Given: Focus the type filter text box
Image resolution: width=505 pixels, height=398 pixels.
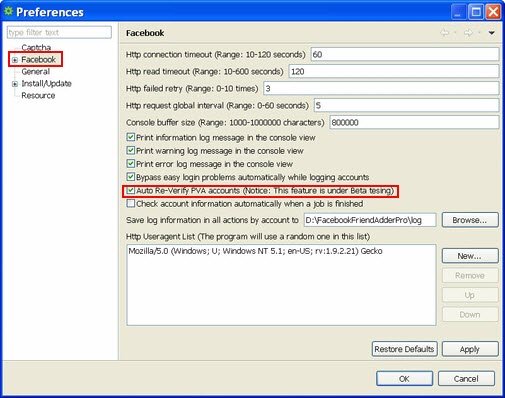Looking at the screenshot, I should point(59,32).
